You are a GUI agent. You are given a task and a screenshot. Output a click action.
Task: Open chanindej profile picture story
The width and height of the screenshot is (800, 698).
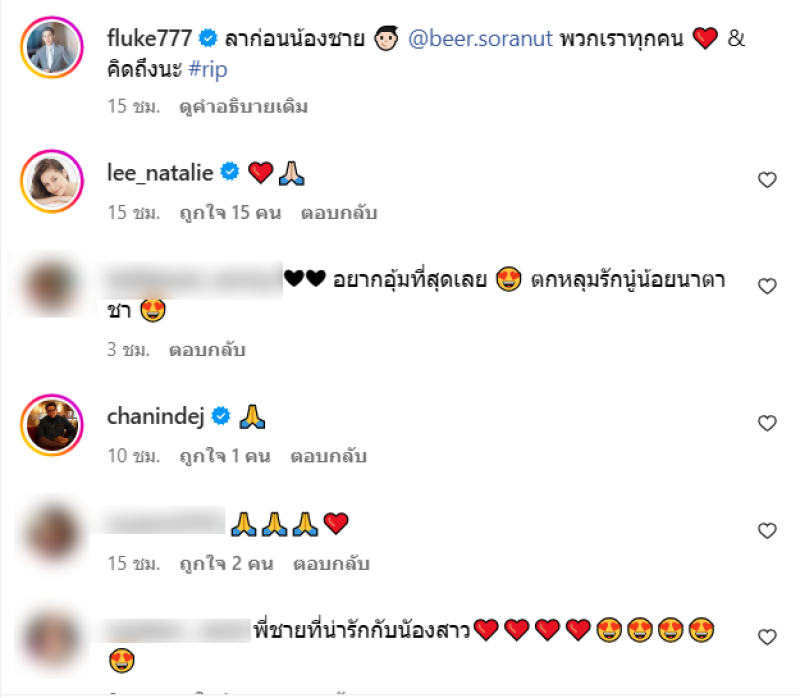point(52,425)
